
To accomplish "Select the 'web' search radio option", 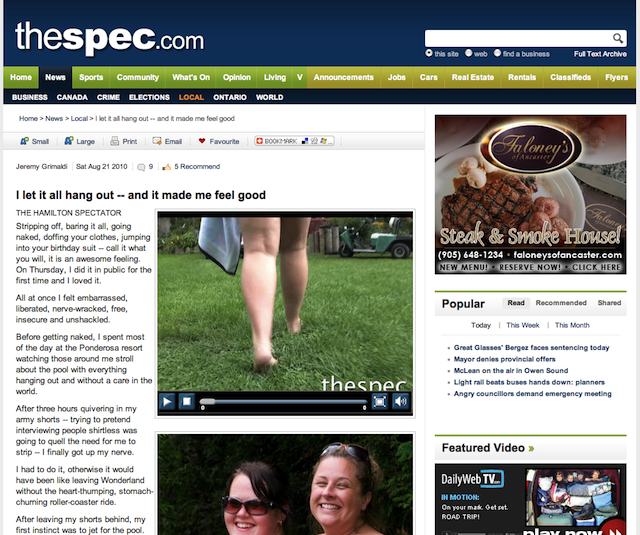I will tap(469, 53).
